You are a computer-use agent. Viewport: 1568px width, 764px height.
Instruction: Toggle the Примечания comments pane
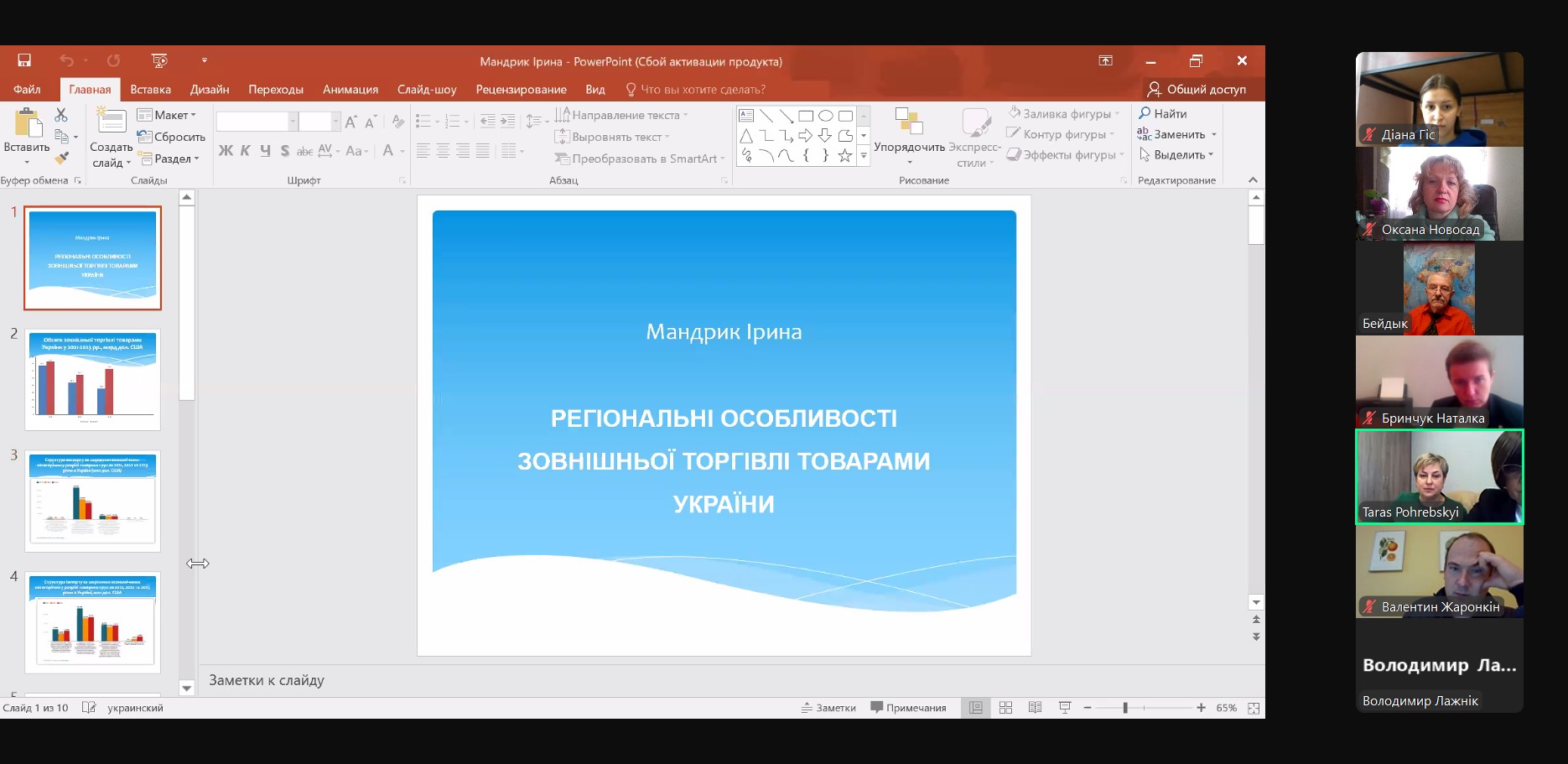[909, 708]
